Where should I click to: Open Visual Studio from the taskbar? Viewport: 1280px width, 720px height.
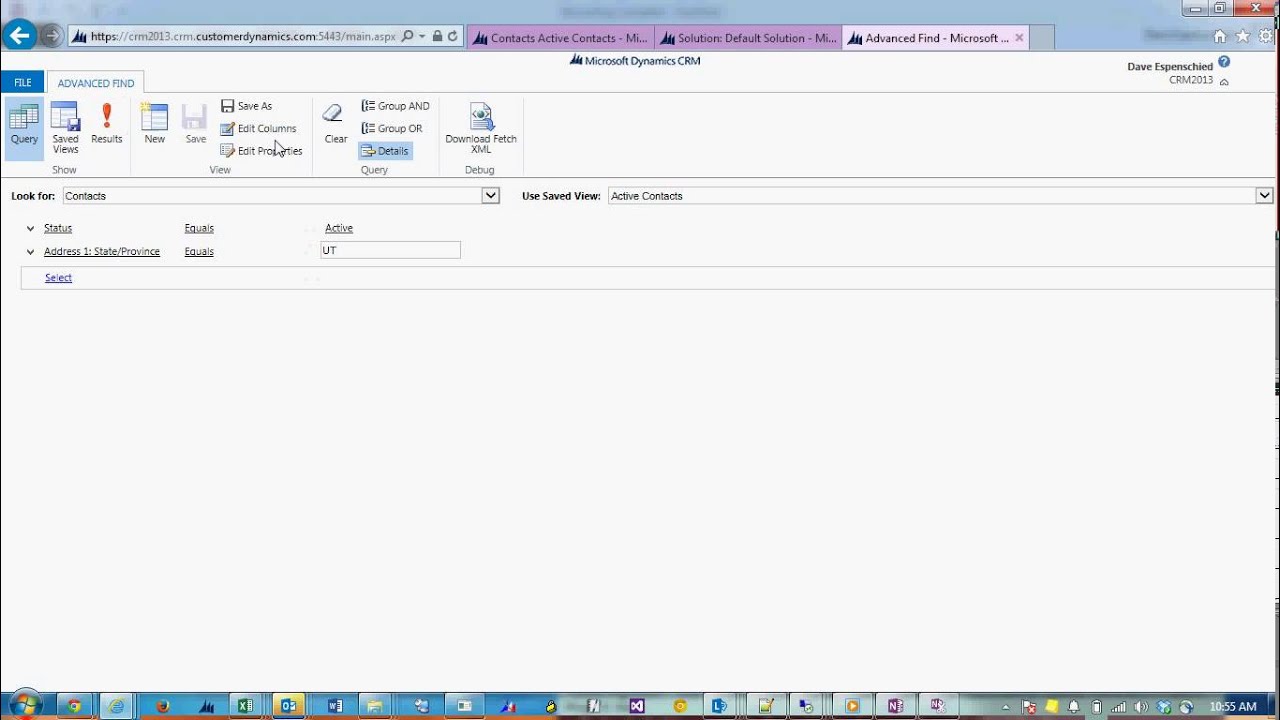637,706
